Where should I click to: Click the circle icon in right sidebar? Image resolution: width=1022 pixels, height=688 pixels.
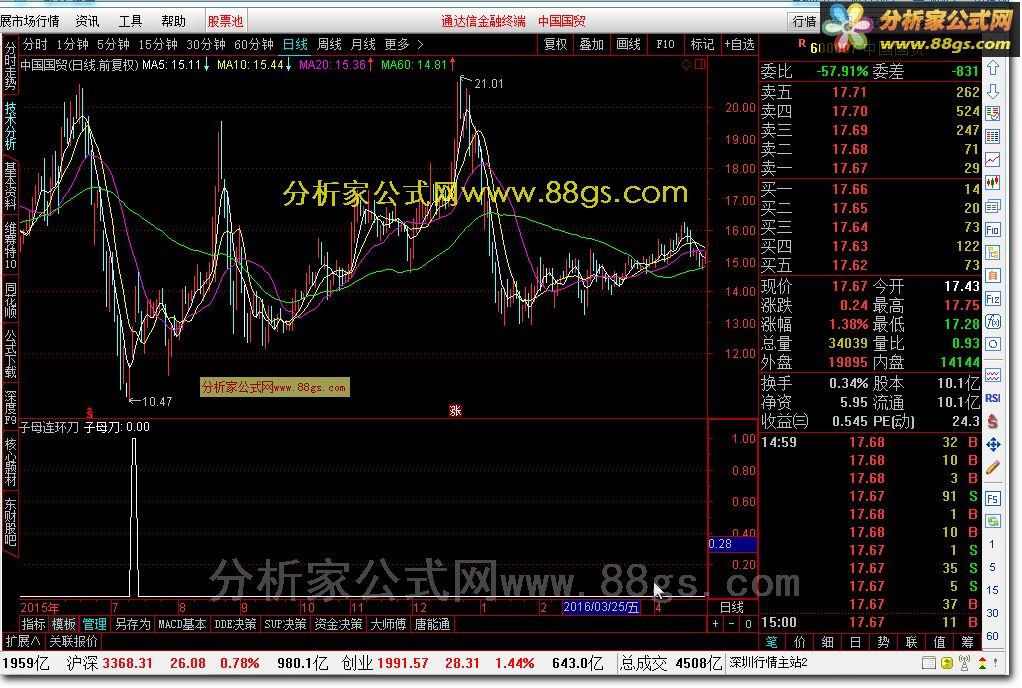(993, 344)
